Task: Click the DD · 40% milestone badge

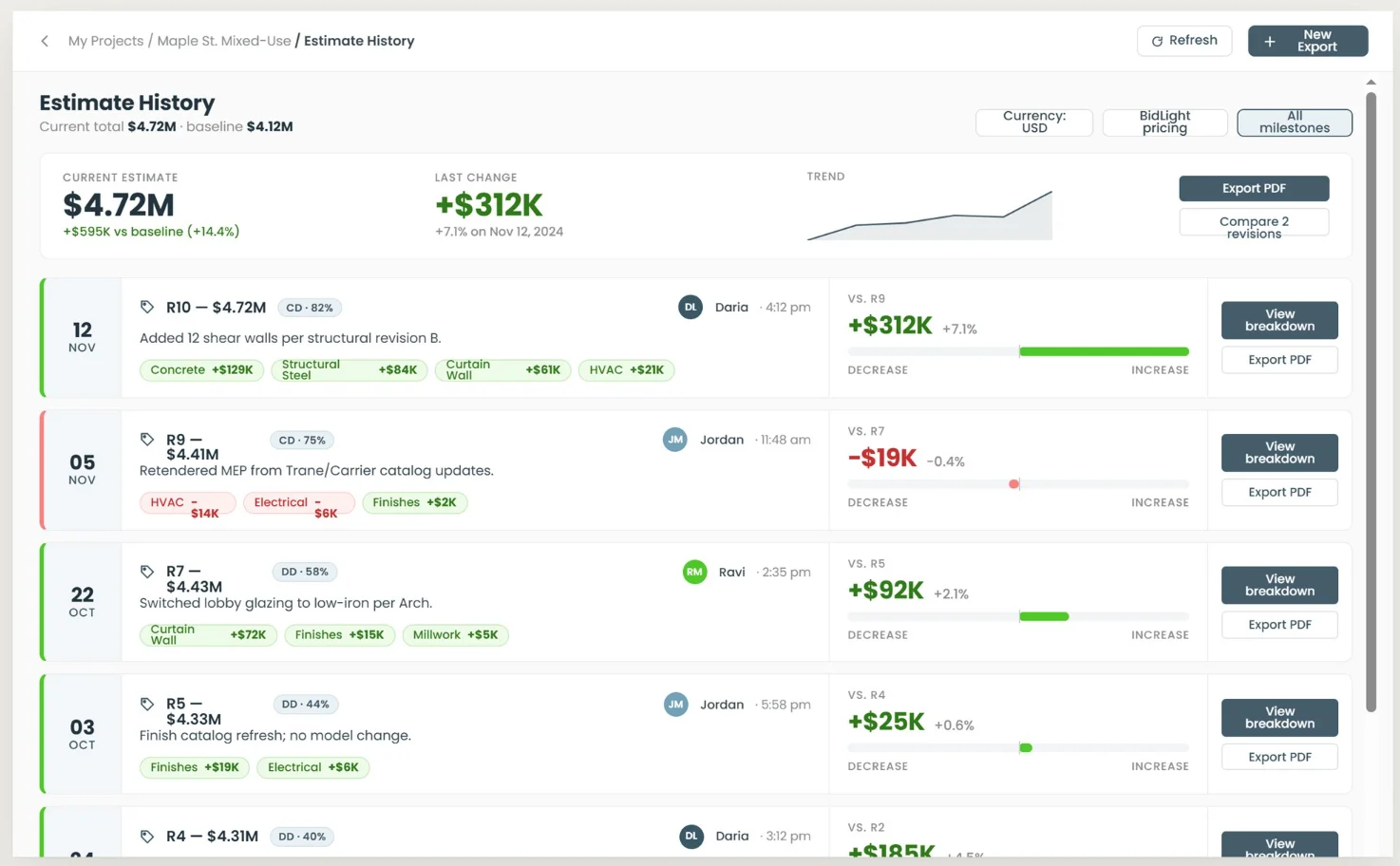Action: 302,837
